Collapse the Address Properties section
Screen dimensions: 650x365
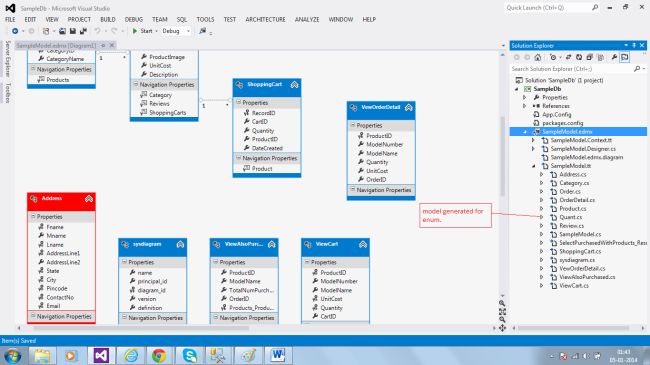click(x=33, y=217)
